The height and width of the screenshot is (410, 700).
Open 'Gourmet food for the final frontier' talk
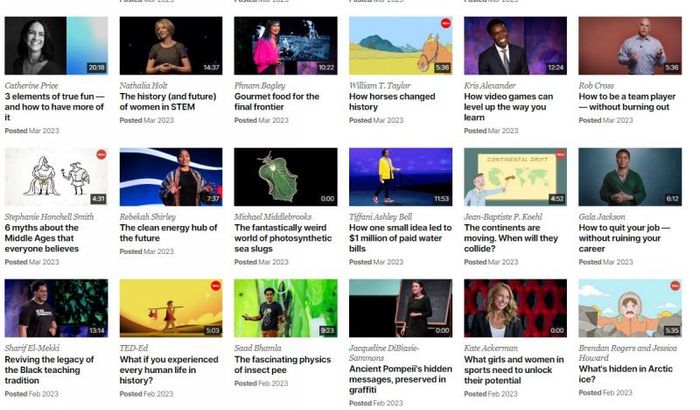(277, 102)
